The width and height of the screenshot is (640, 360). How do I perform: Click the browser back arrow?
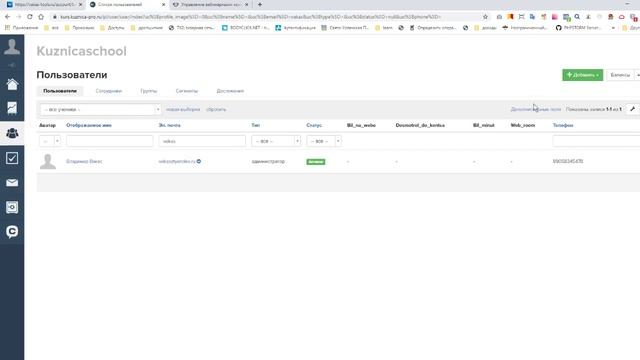[x=7, y=17]
